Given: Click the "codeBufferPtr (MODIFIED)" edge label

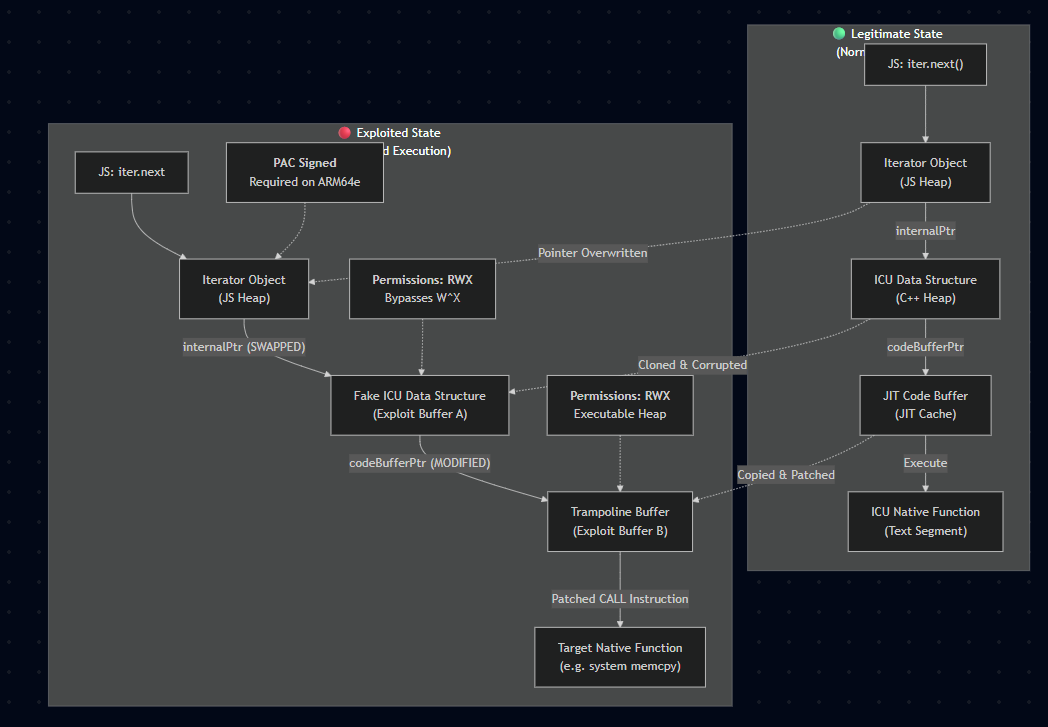Looking at the screenshot, I should point(419,463).
